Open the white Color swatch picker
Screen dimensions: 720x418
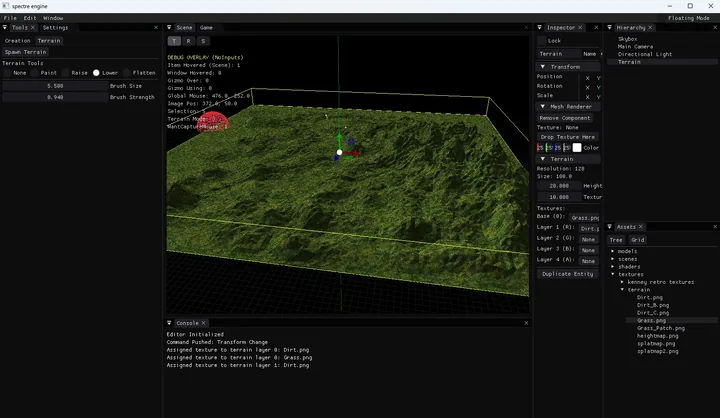[577, 147]
